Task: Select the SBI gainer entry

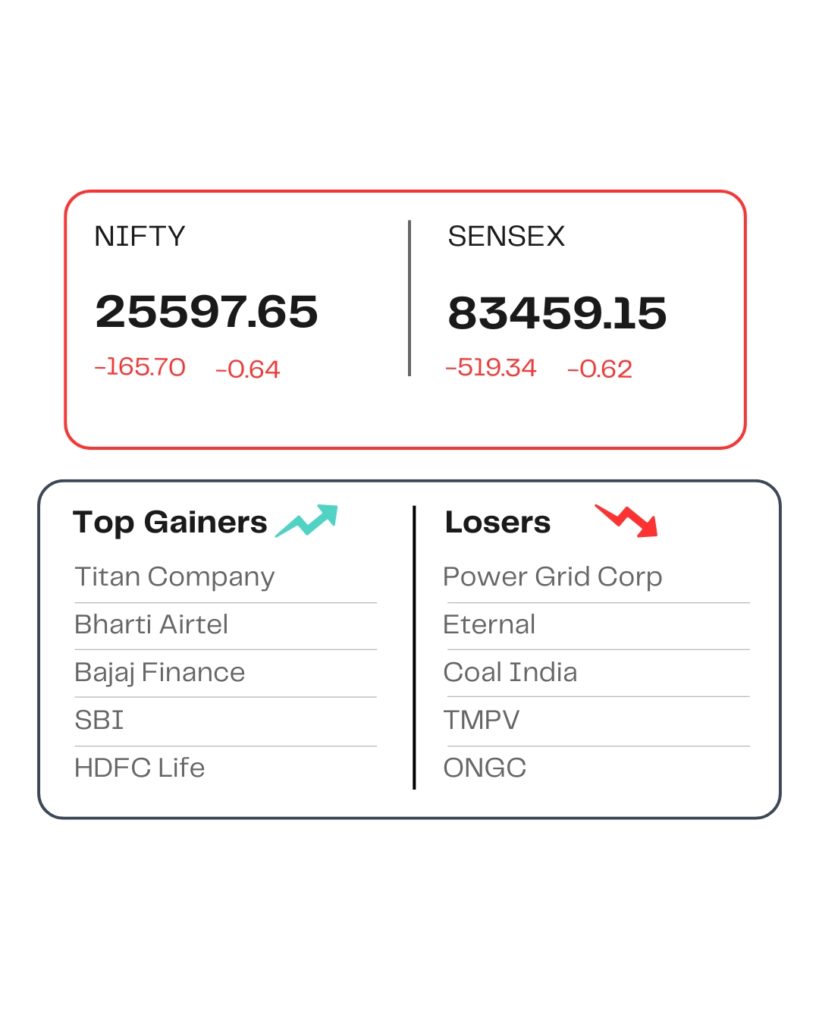Action: pyautogui.click(x=99, y=720)
